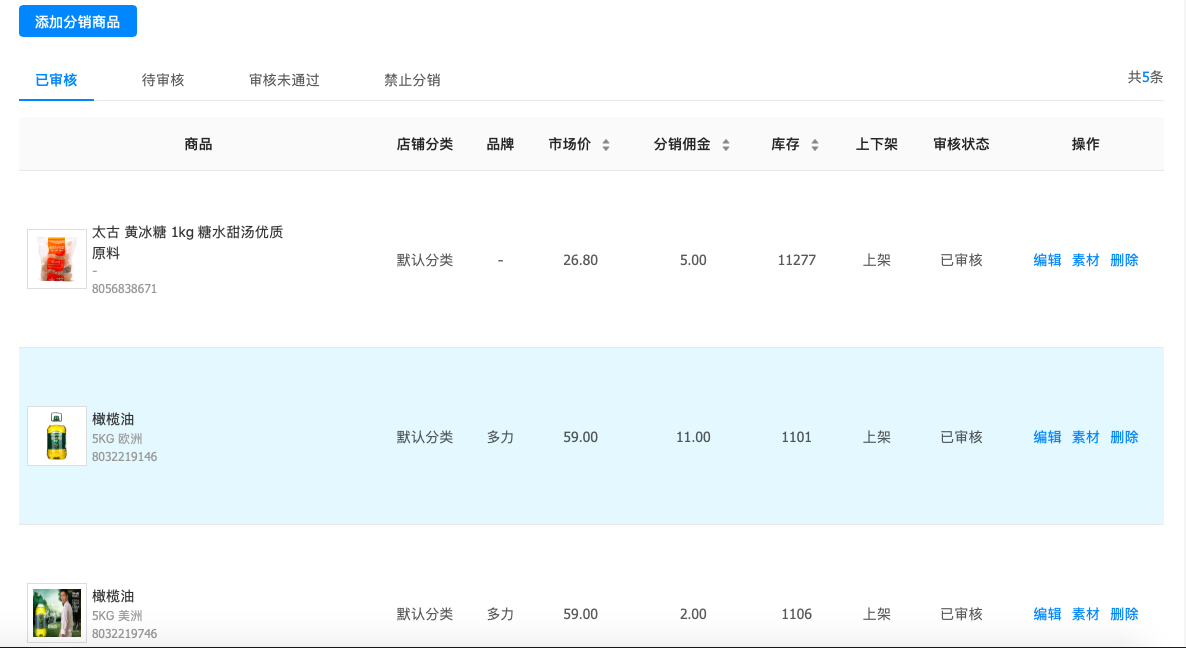Screen dimensions: 1186x648
Task: Select the 禁止分销 tab
Action: (412, 80)
